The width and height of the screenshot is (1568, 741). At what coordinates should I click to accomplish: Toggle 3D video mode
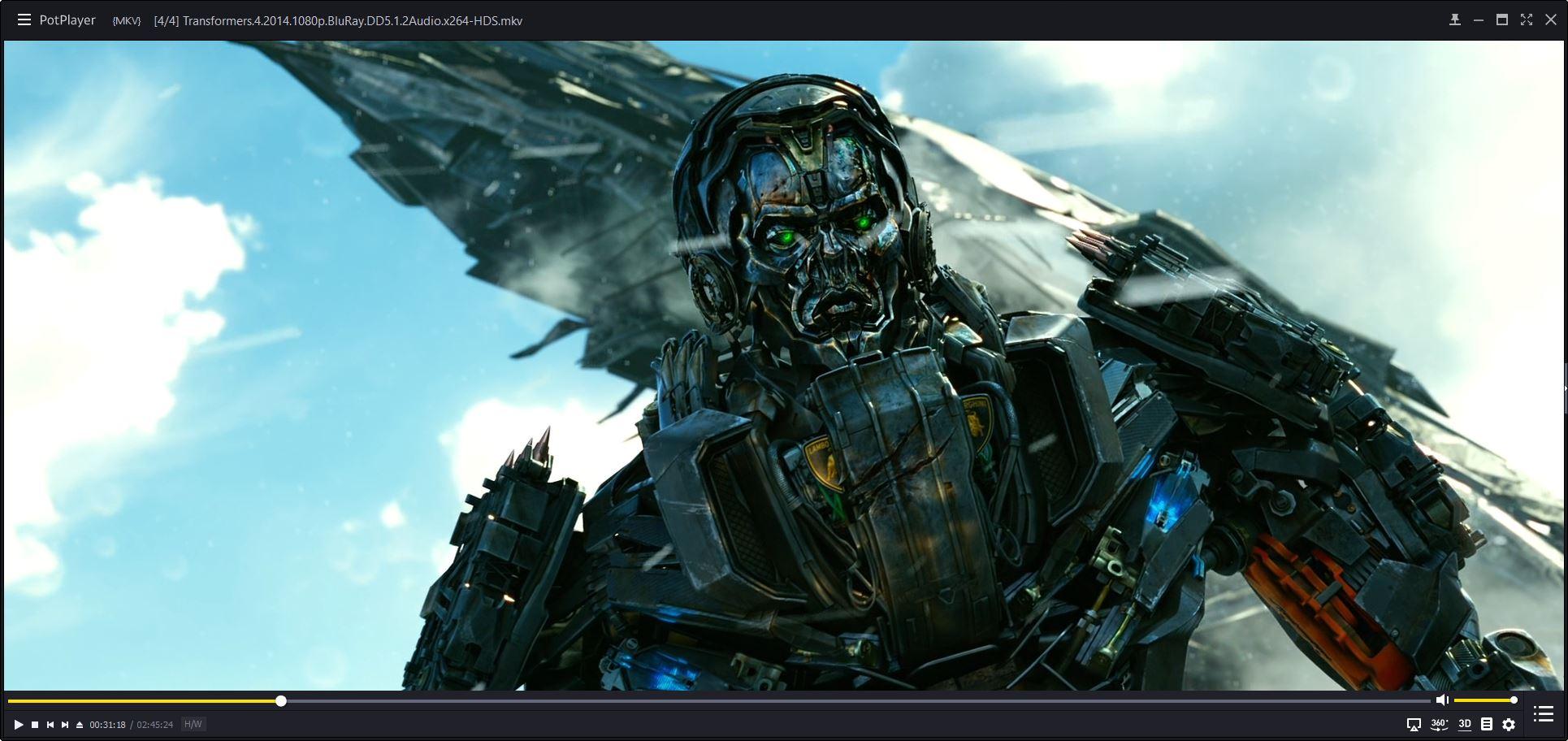[1465, 725]
